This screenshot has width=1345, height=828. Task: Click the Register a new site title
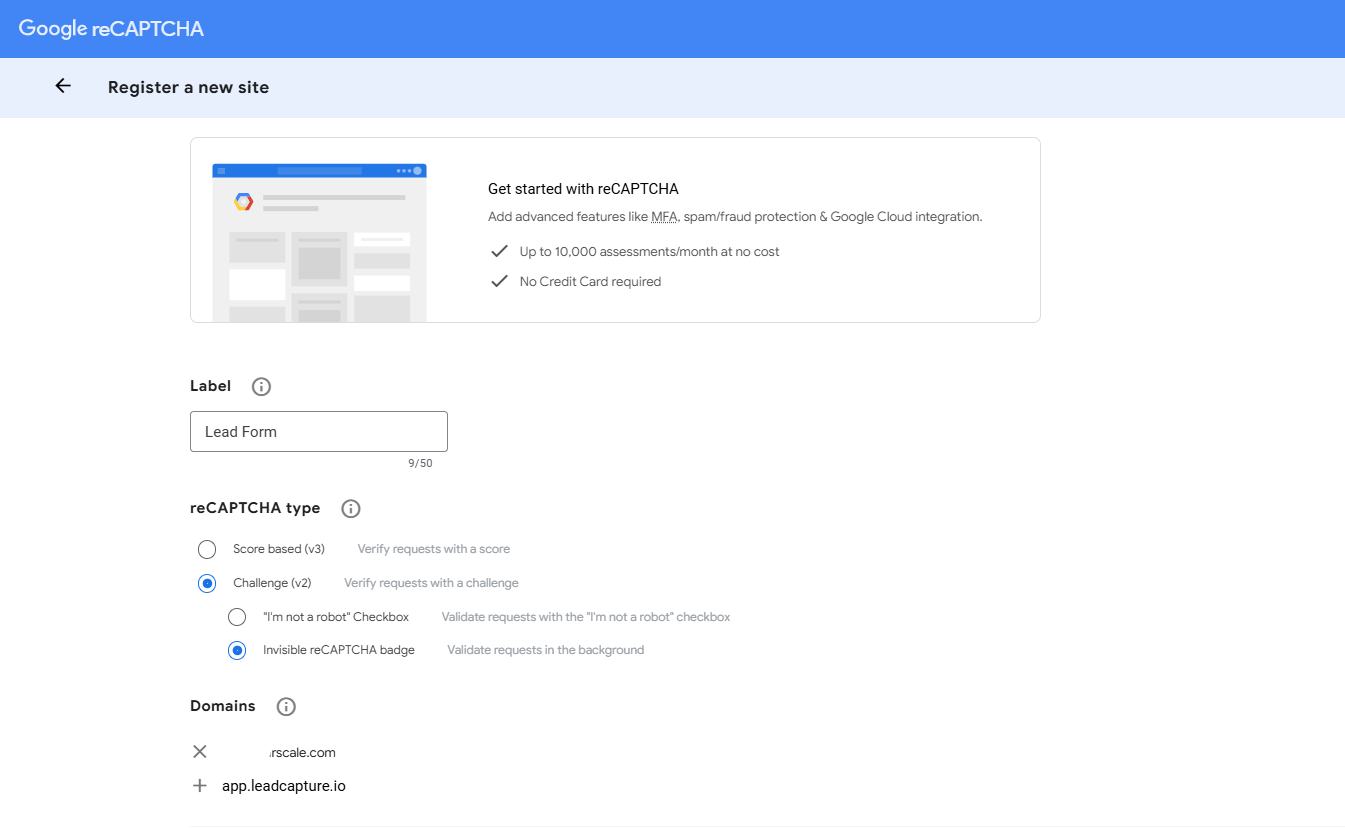pyautogui.click(x=189, y=87)
